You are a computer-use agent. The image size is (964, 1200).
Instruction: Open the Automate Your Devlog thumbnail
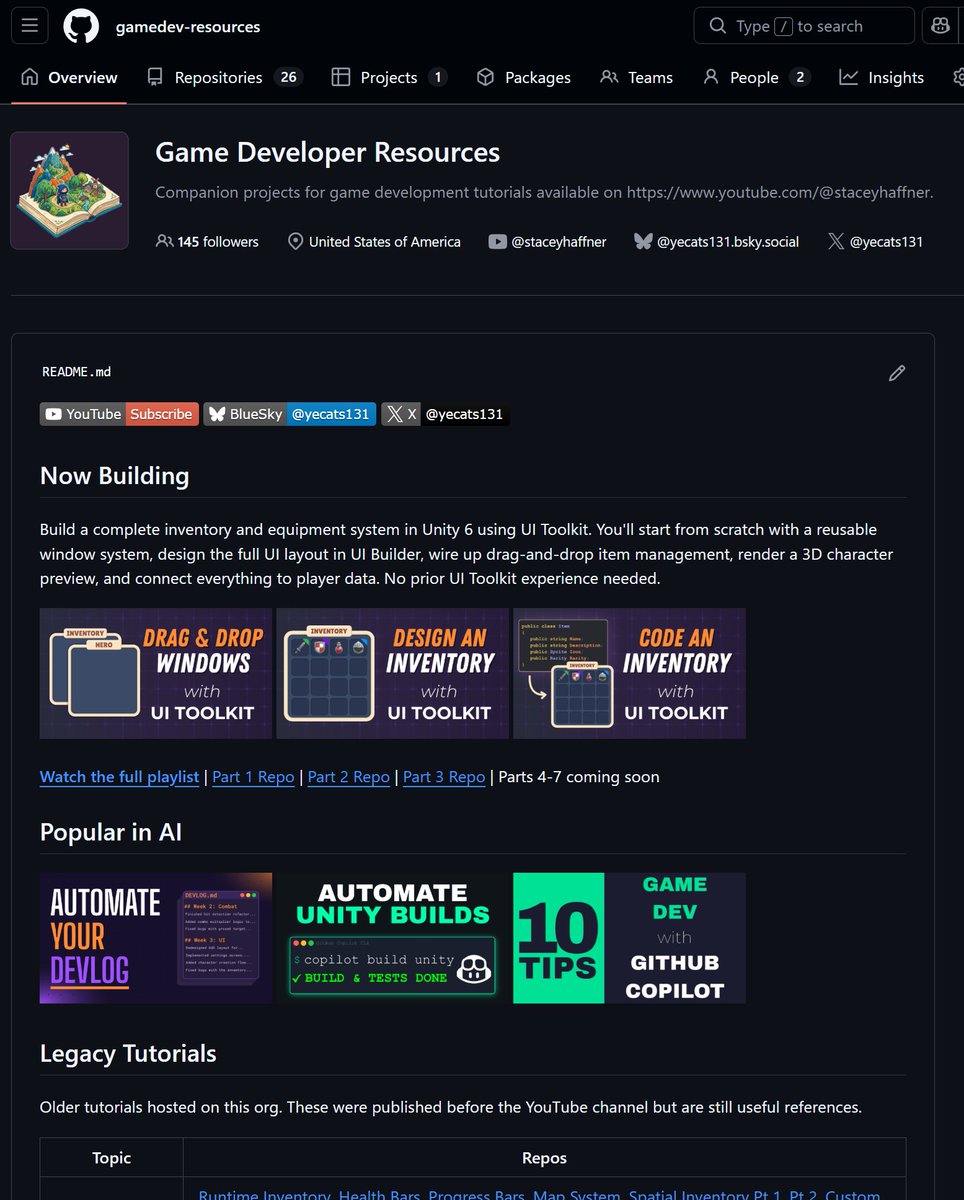pos(156,938)
